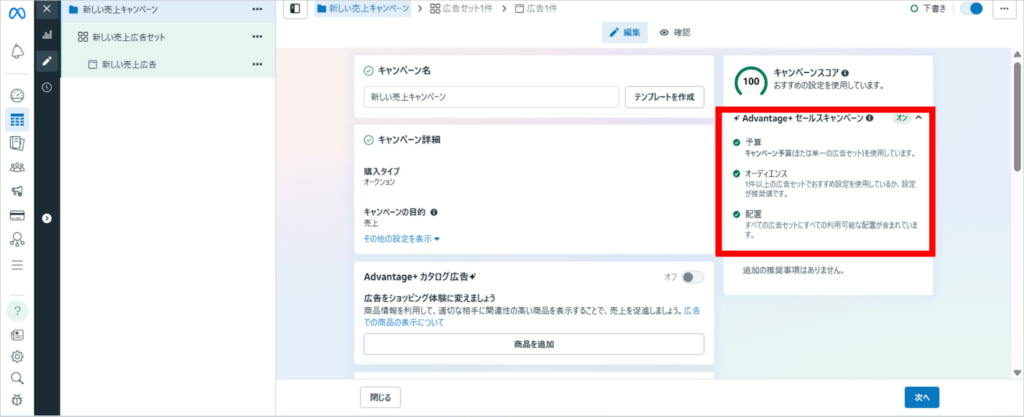This screenshot has width=1024, height=417.
Task: Click the page vertical scrollbar
Action: click(x=1017, y=117)
